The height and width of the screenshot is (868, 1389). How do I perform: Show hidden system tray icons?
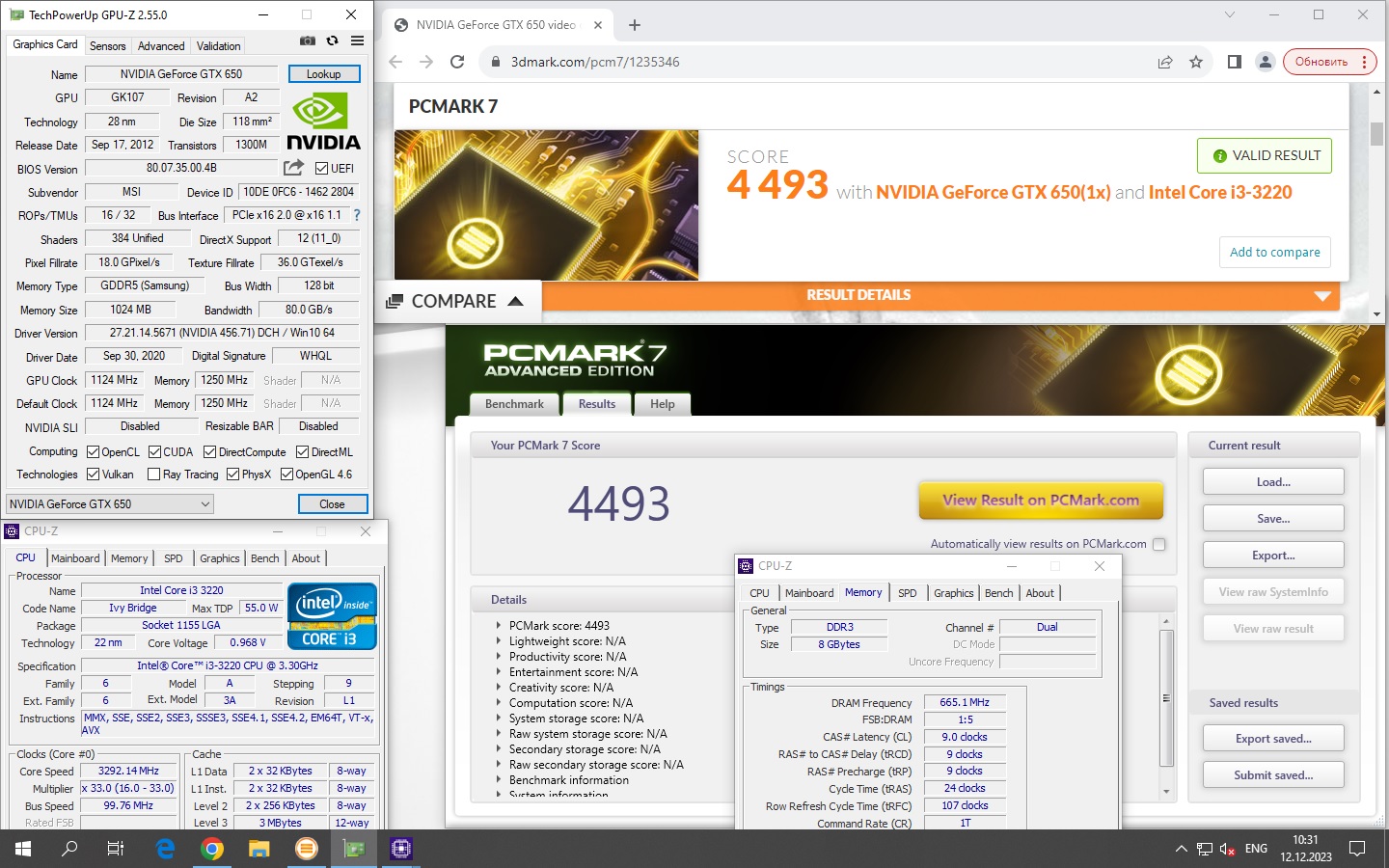click(1181, 849)
